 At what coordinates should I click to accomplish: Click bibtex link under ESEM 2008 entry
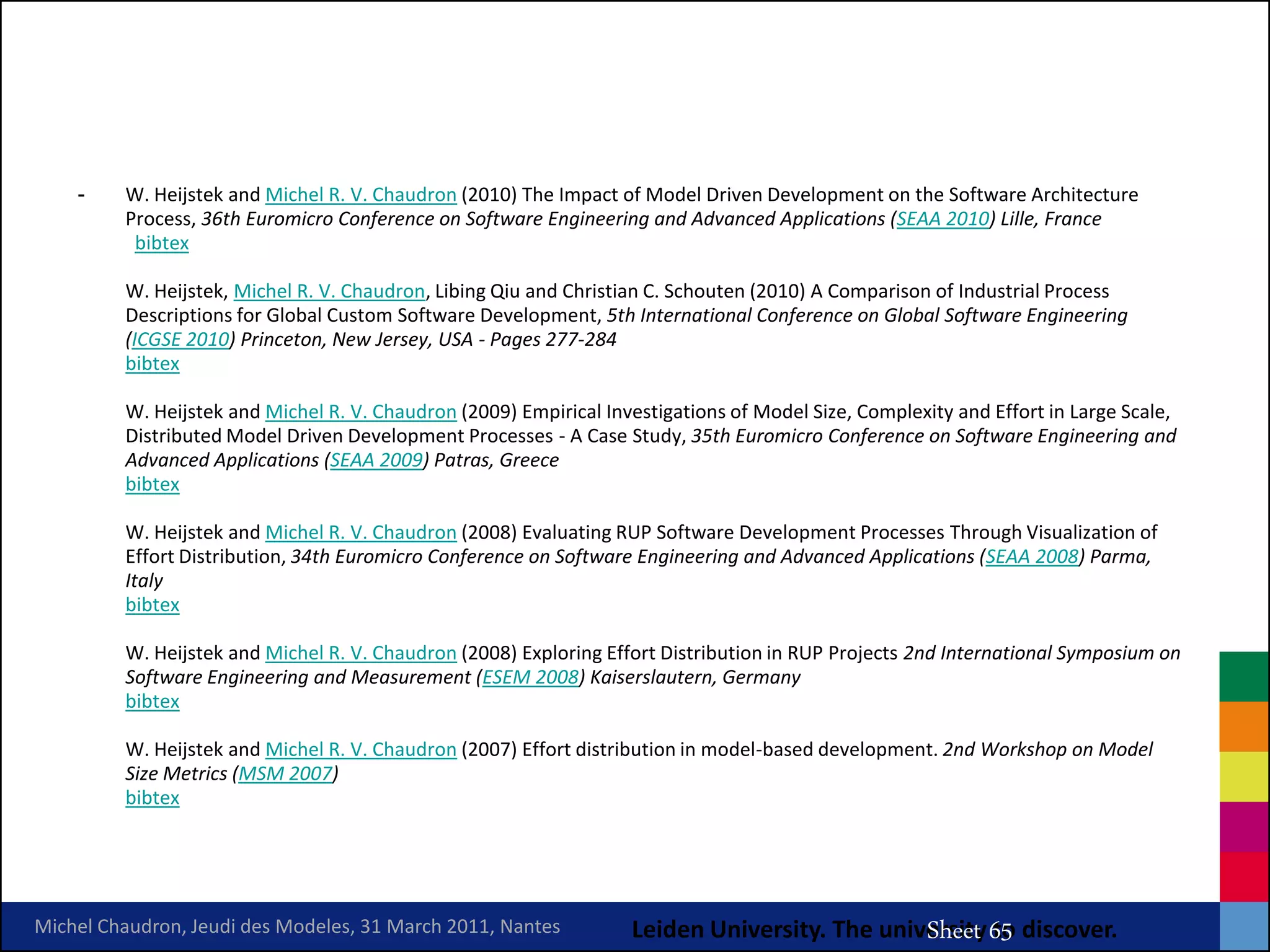(x=153, y=701)
